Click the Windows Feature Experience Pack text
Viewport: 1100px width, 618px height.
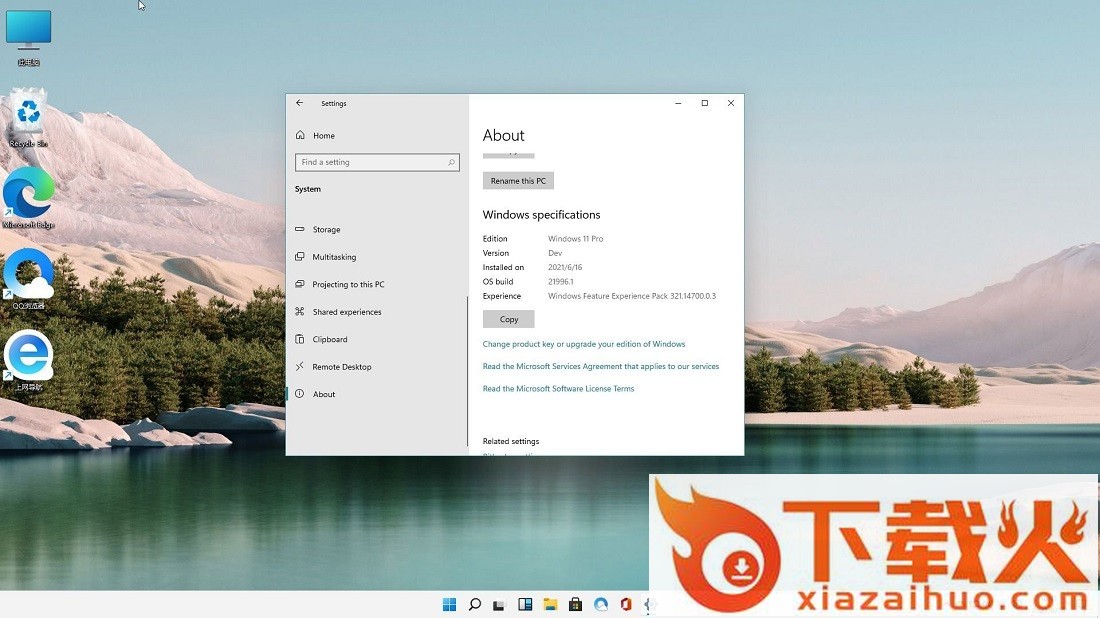(632, 296)
